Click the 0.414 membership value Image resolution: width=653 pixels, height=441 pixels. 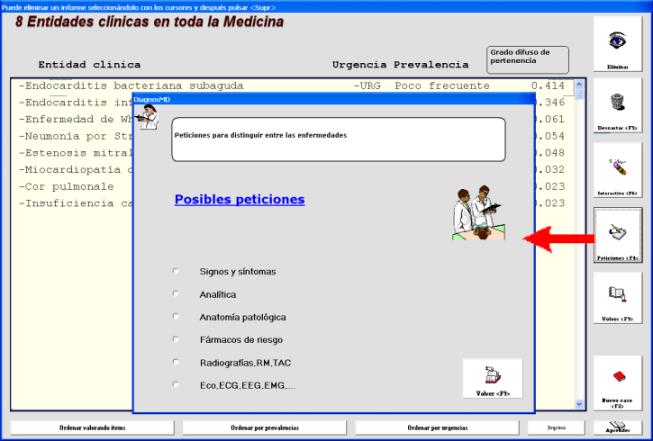[548, 86]
